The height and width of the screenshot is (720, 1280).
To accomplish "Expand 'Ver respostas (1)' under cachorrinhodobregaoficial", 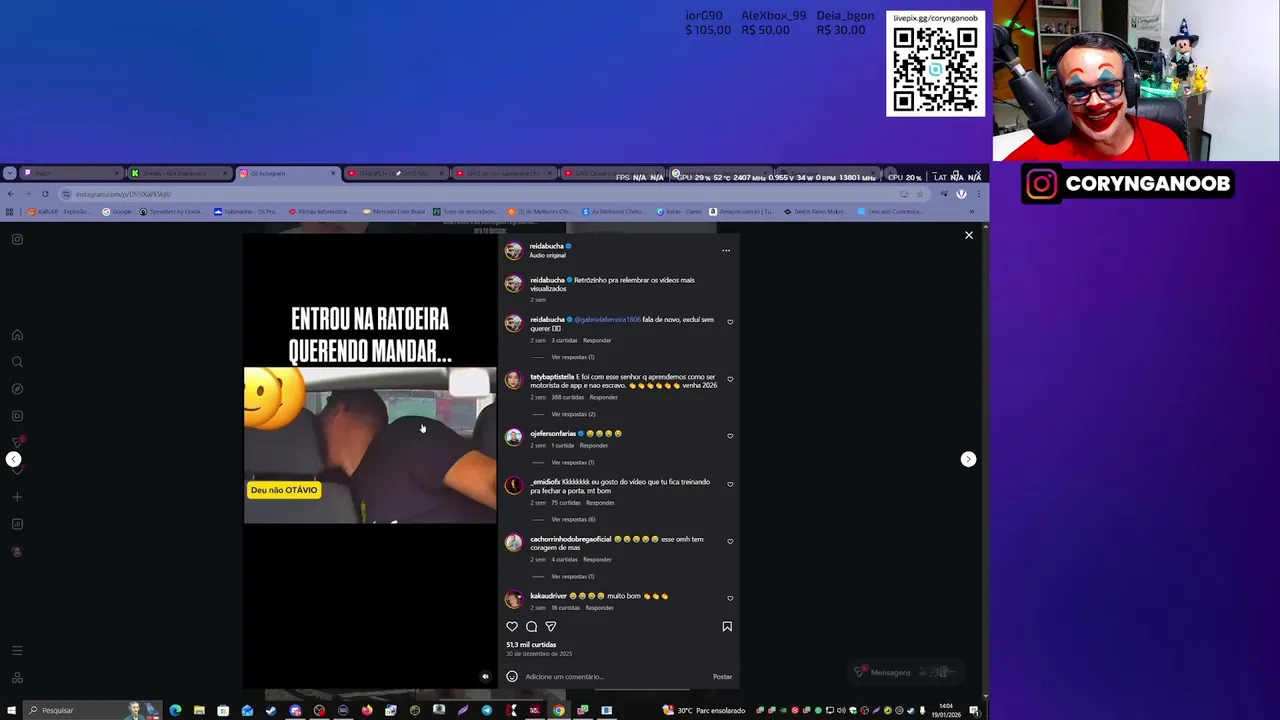I will pyautogui.click(x=573, y=576).
